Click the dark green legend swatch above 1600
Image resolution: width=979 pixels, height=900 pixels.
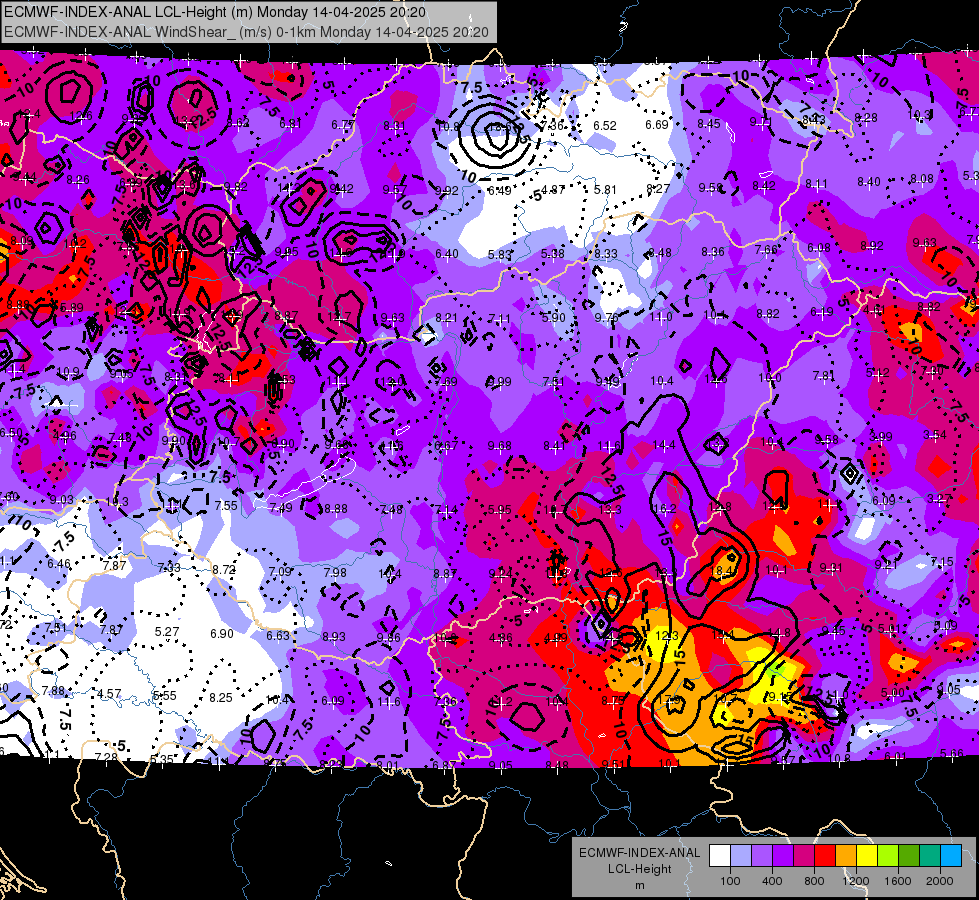(908, 856)
